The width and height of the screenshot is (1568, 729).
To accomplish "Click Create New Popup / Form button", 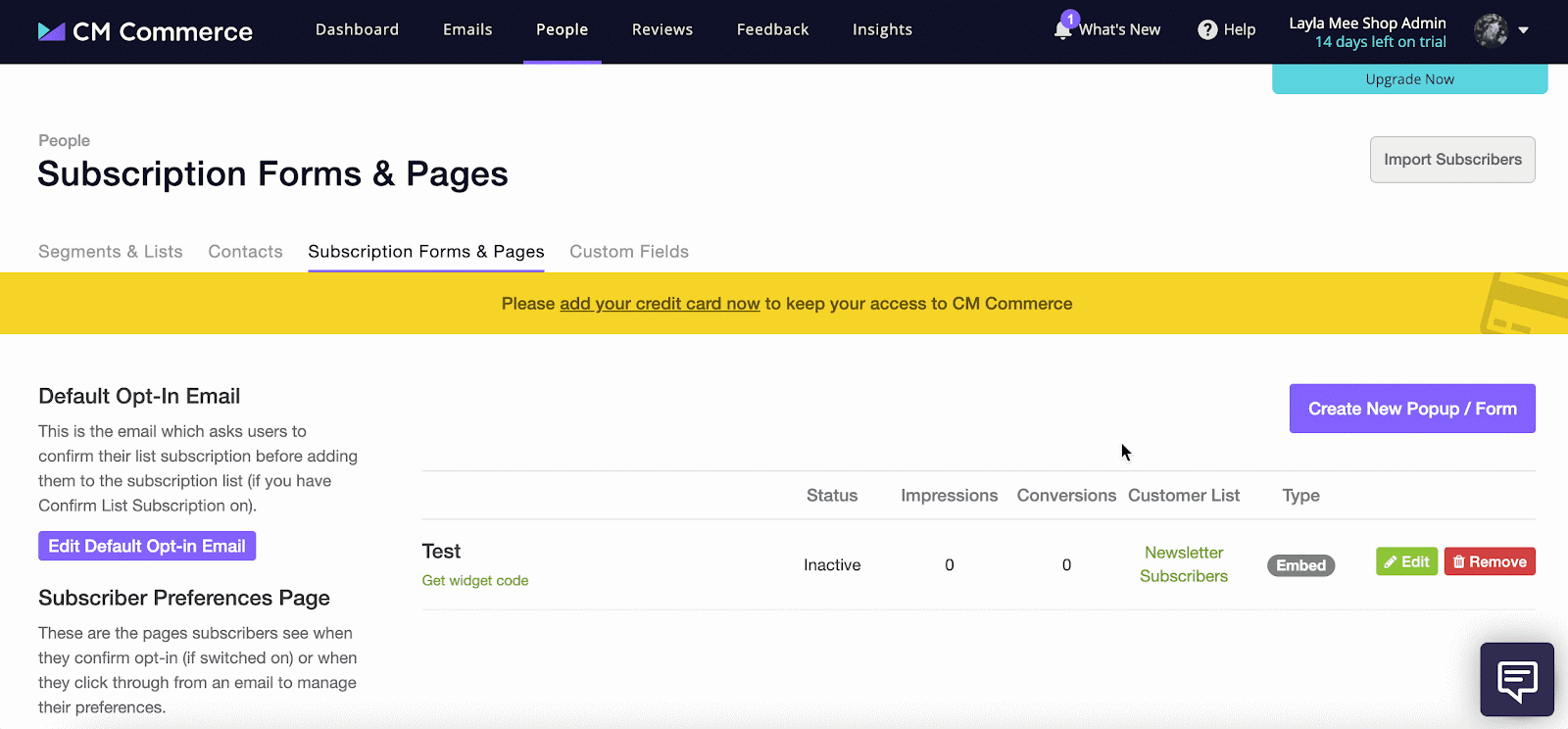I will pyautogui.click(x=1412, y=409).
